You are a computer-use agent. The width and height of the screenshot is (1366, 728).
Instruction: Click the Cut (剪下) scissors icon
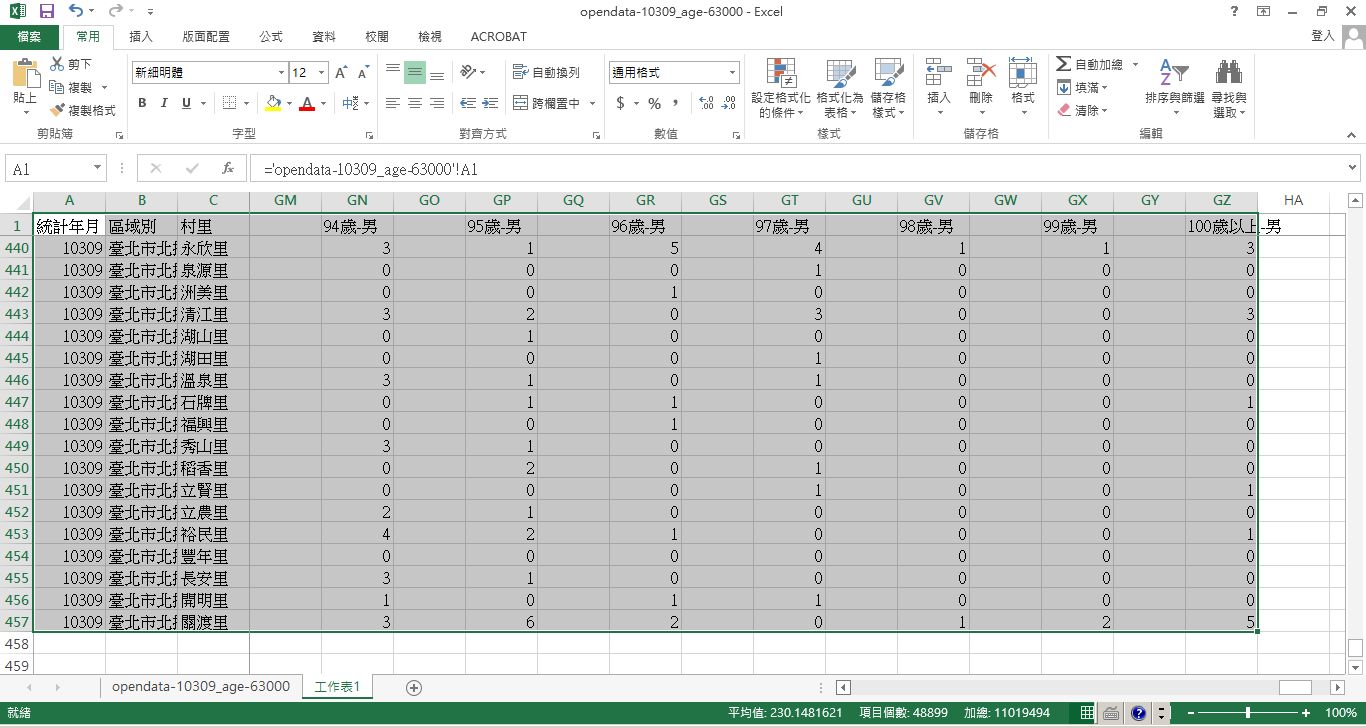point(58,65)
